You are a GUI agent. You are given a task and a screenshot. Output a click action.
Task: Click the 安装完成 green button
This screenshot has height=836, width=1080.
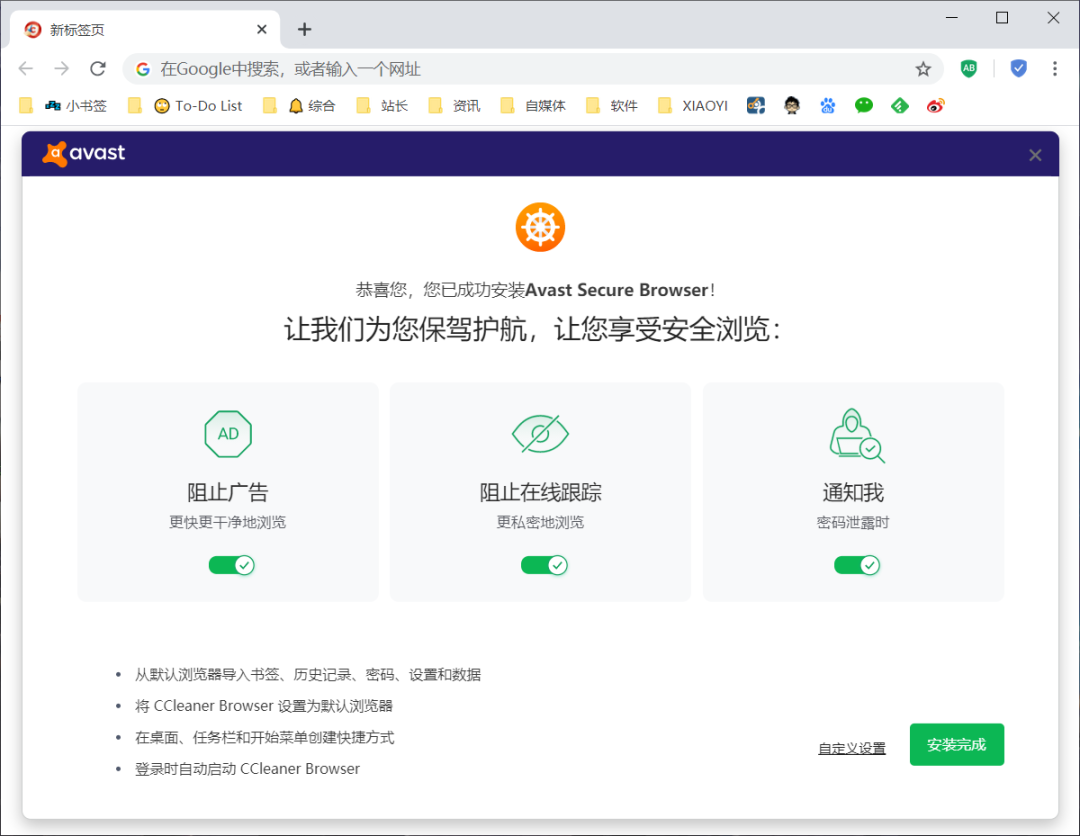click(956, 744)
